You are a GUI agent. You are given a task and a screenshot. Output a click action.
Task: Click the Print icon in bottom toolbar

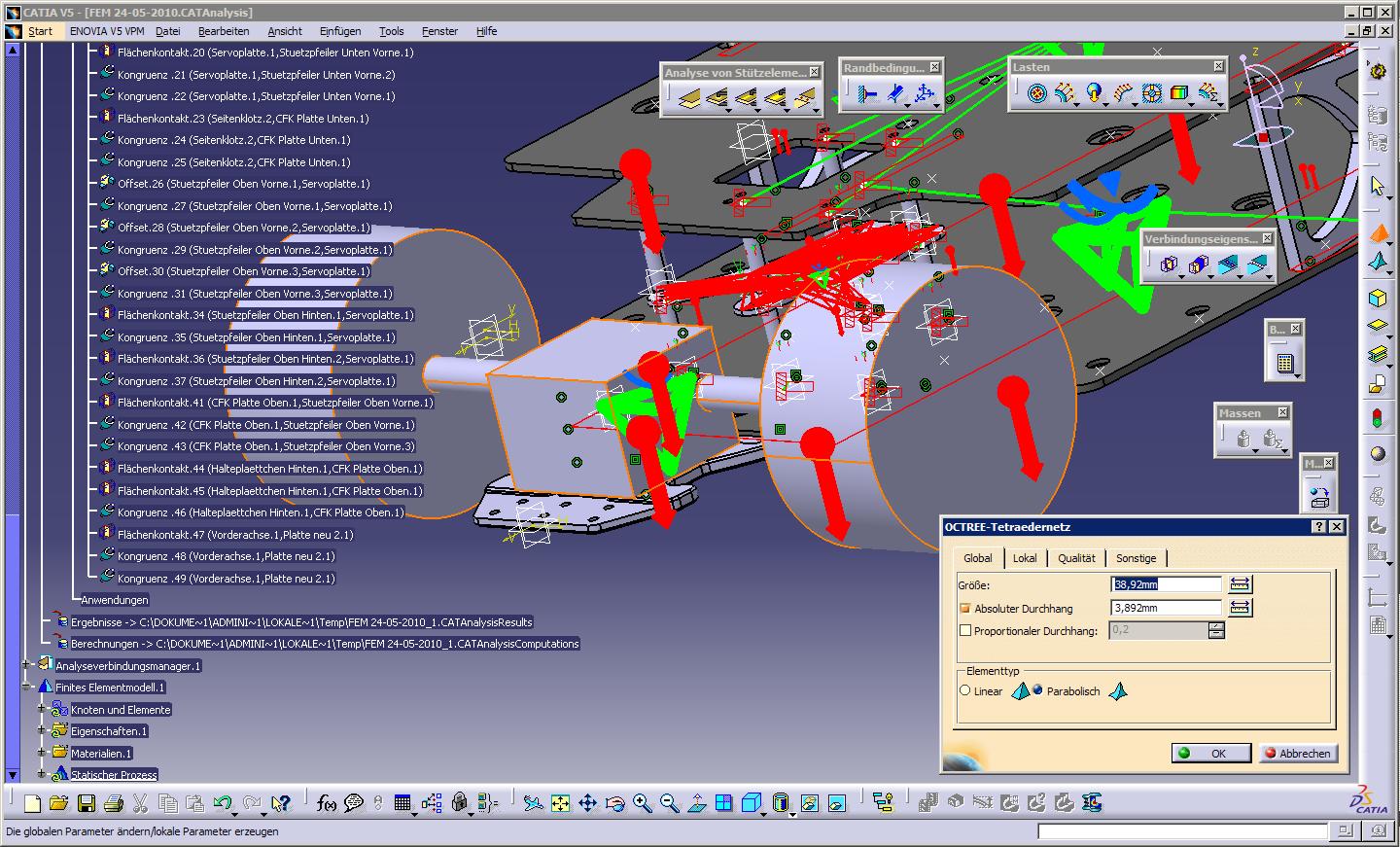coord(113,803)
